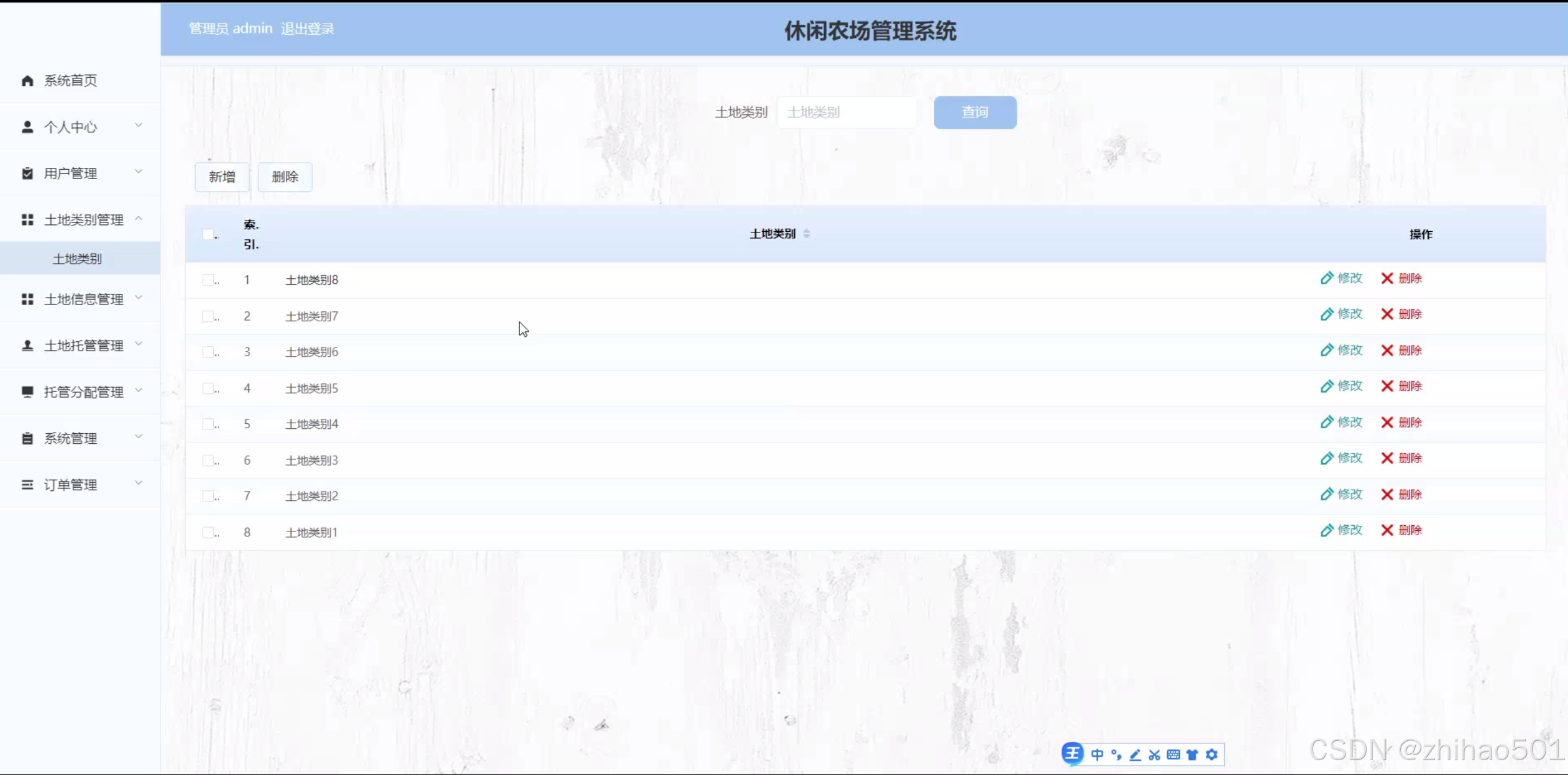Click the edit pencil icon for 土地类别8

[1326, 278]
